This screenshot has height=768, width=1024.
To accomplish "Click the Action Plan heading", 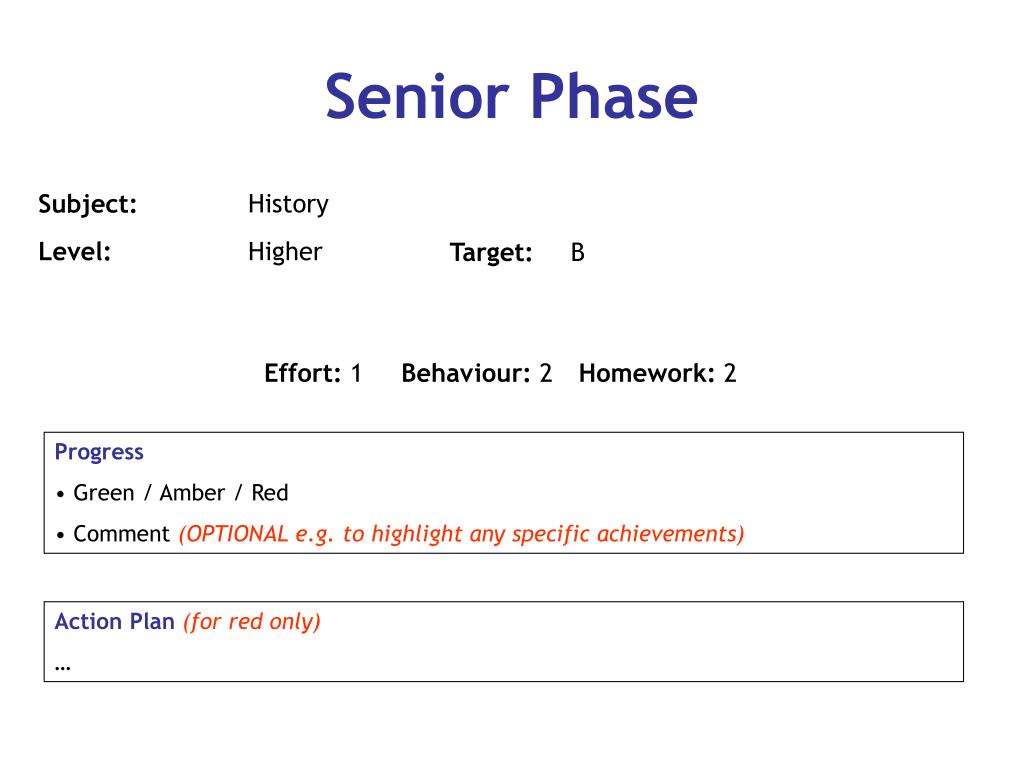I will [114, 621].
